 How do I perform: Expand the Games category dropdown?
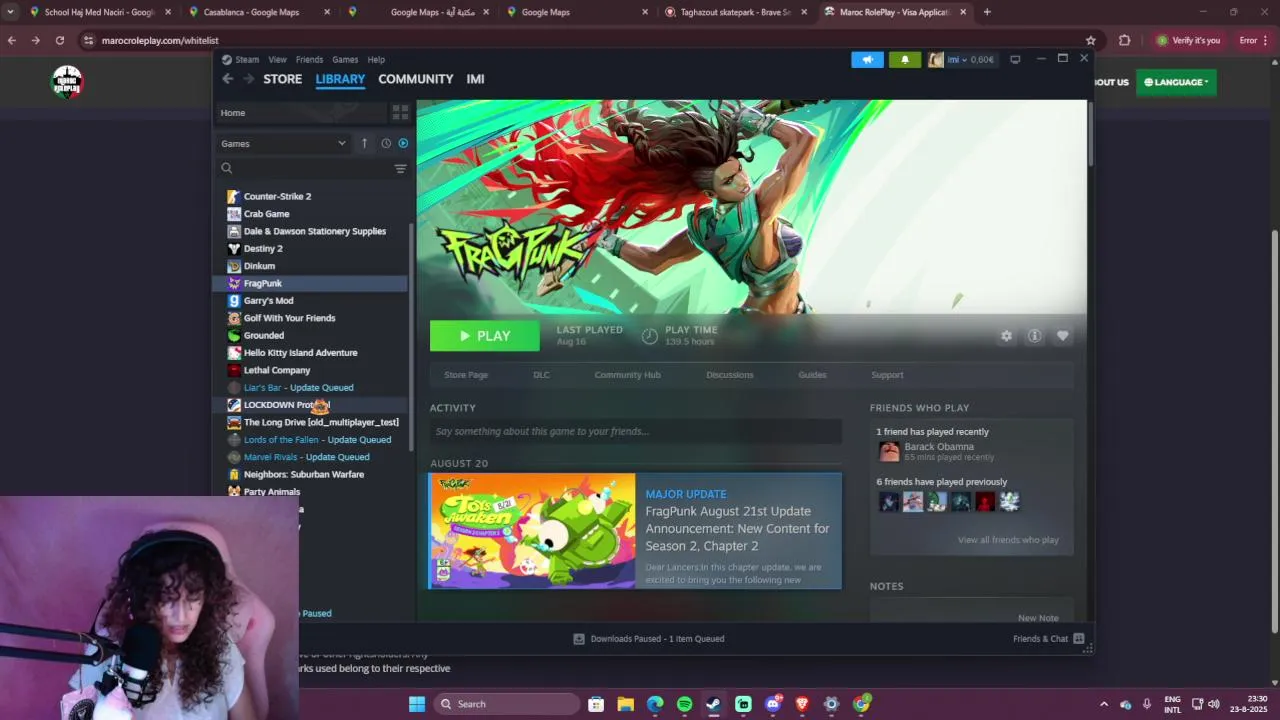click(x=283, y=143)
